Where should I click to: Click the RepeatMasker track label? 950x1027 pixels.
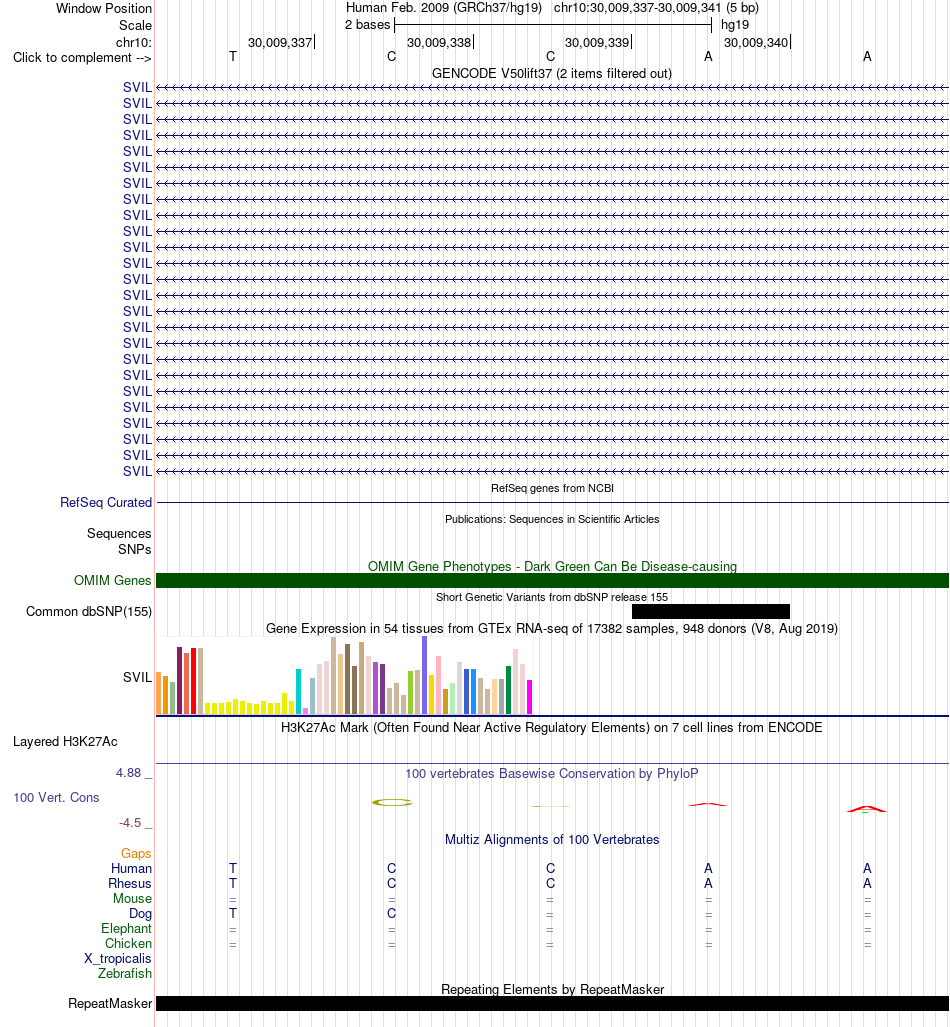pos(109,1003)
